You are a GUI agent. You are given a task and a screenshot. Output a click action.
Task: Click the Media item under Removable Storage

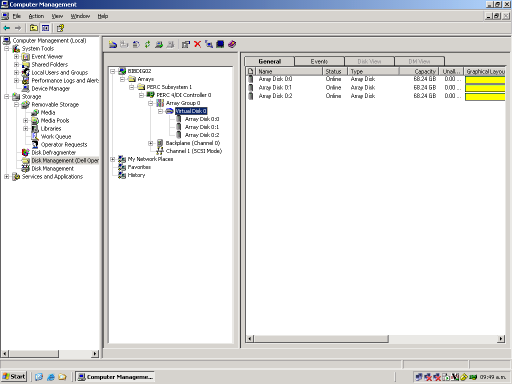(48, 113)
